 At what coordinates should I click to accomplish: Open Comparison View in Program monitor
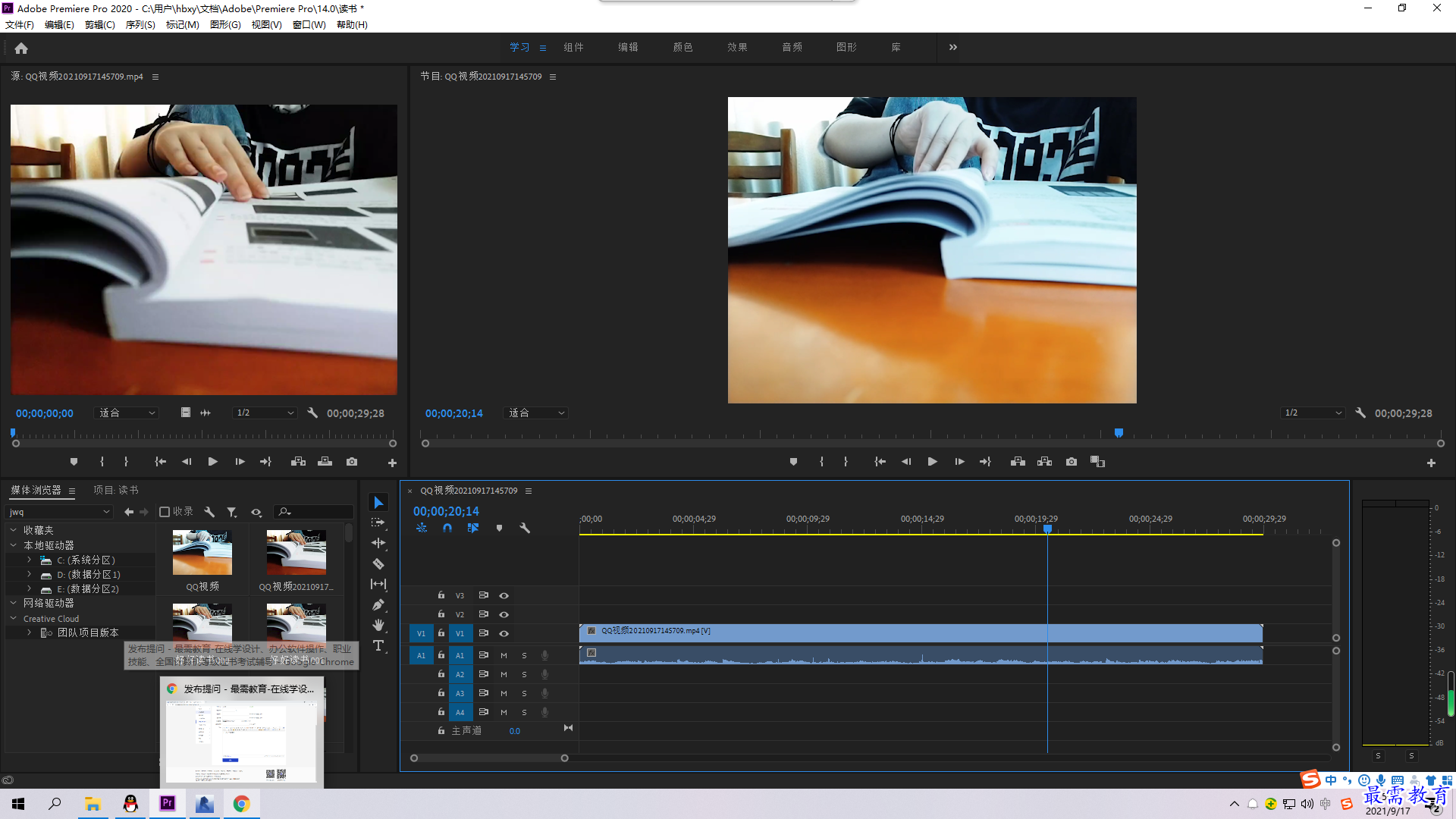[x=1097, y=462]
